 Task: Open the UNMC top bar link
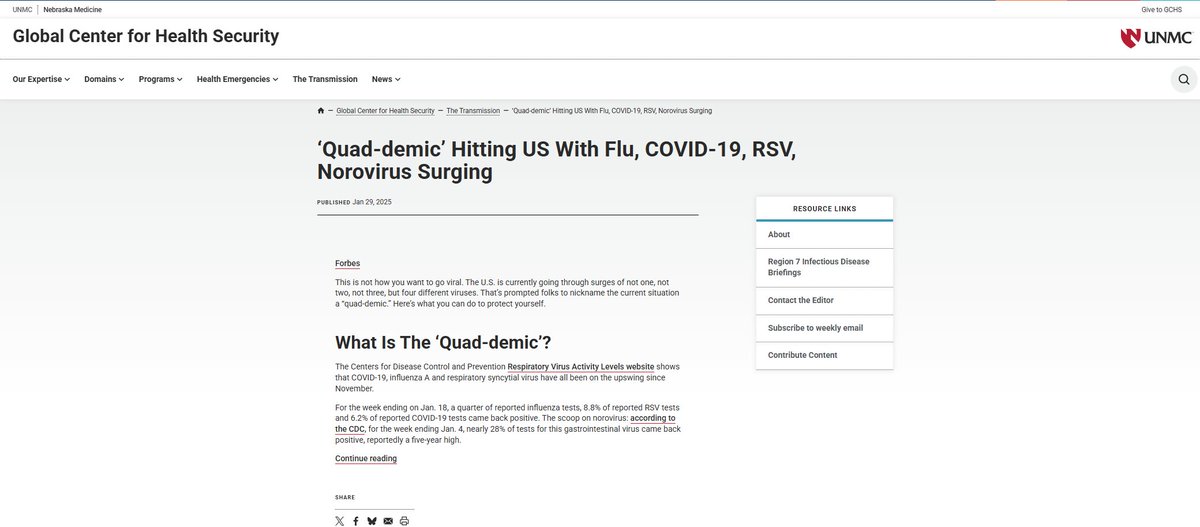point(22,9)
